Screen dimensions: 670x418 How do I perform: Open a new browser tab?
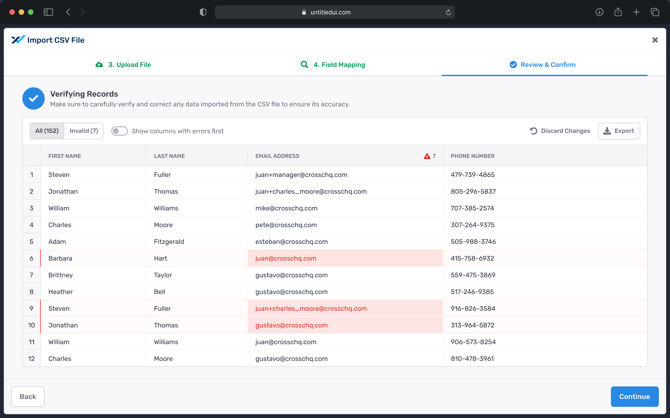tap(636, 12)
